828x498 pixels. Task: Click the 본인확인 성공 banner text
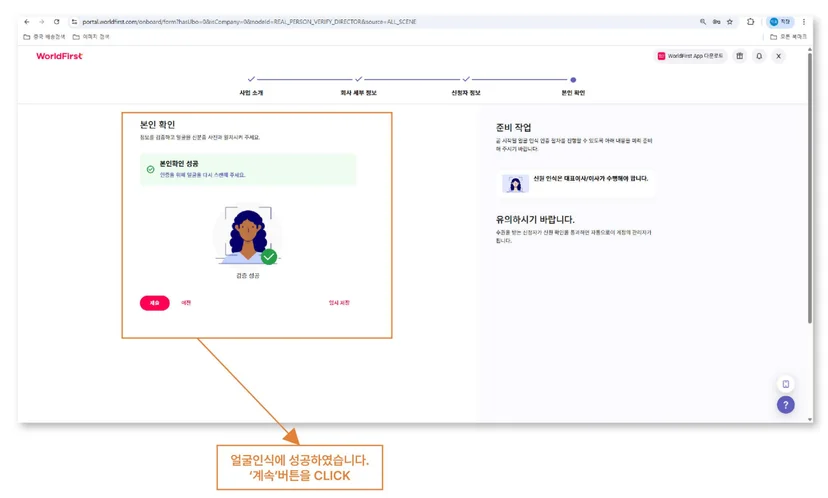[x=179, y=164]
